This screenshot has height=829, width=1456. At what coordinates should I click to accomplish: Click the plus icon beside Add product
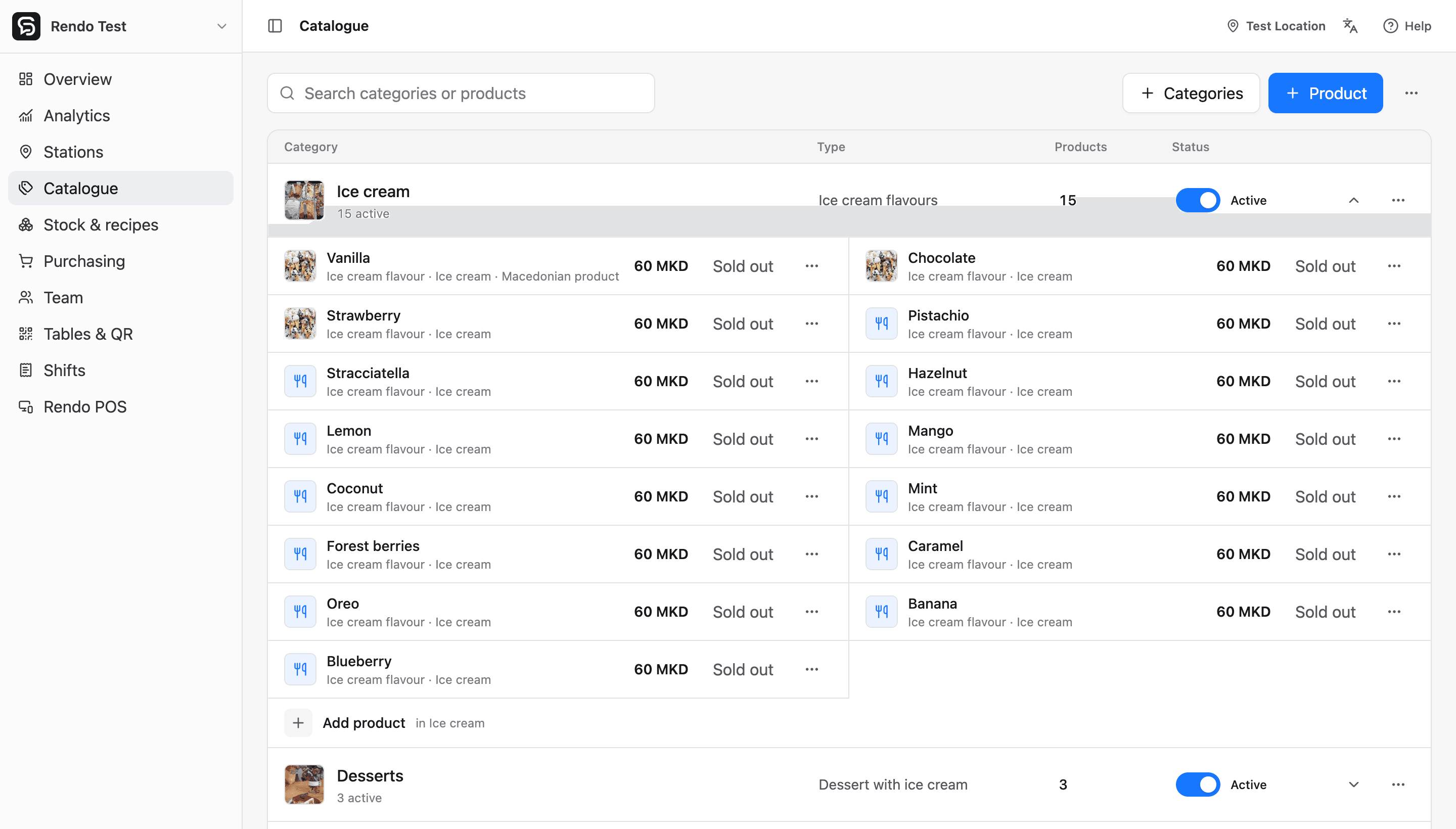pyautogui.click(x=298, y=723)
